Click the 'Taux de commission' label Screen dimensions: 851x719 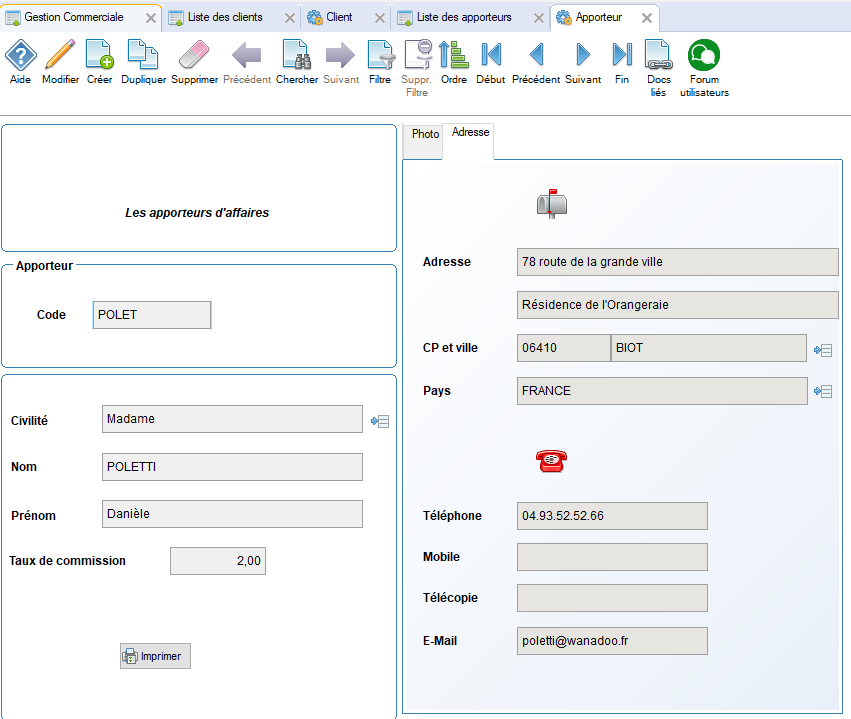(x=67, y=561)
